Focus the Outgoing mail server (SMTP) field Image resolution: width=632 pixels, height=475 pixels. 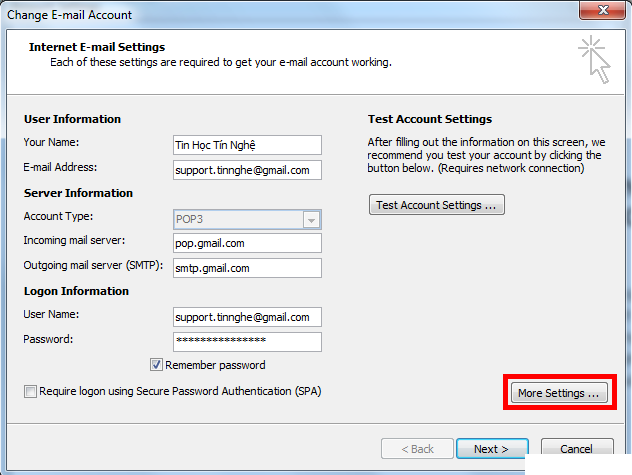click(x=246, y=268)
